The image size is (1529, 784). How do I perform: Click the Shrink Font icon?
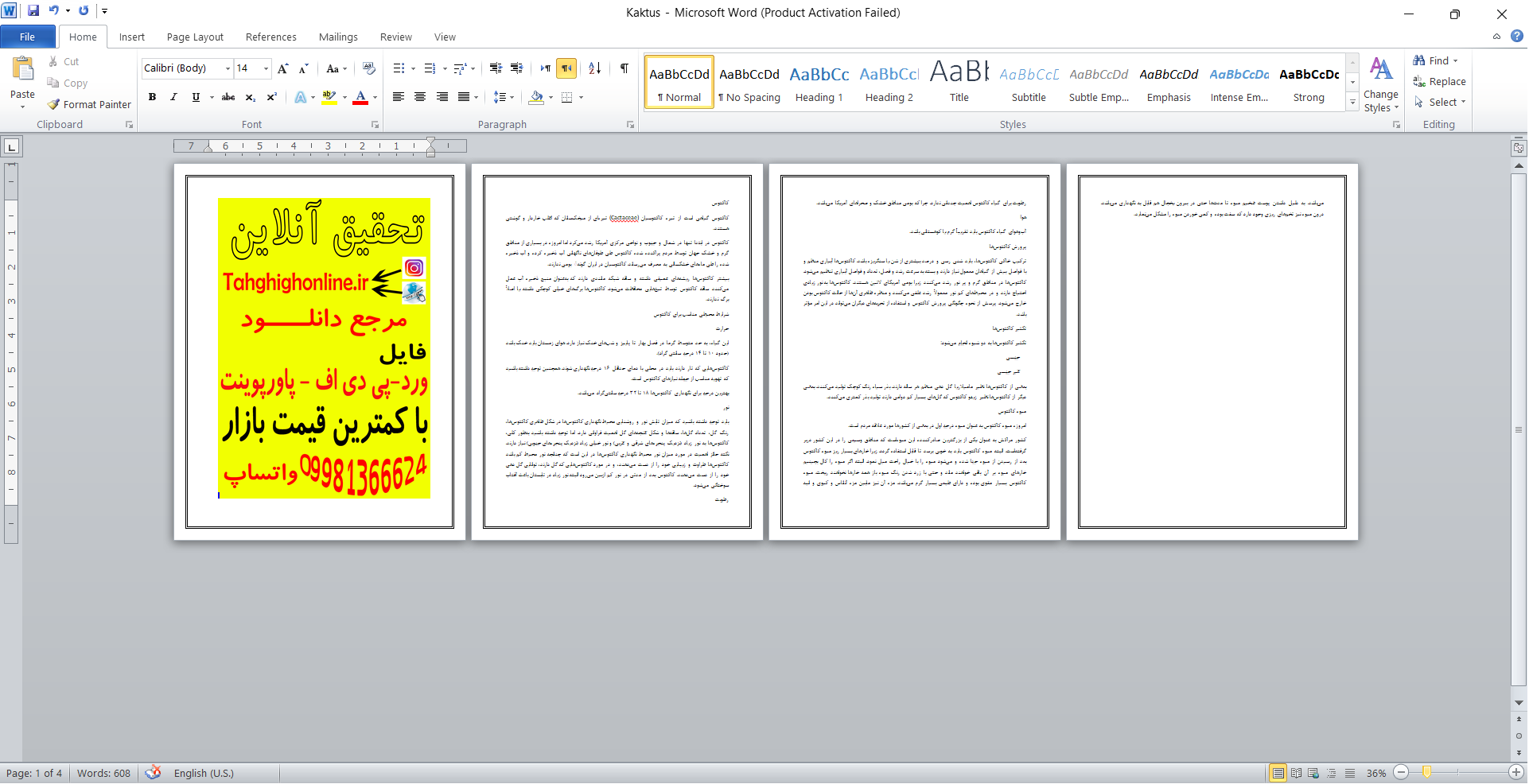[x=304, y=68]
